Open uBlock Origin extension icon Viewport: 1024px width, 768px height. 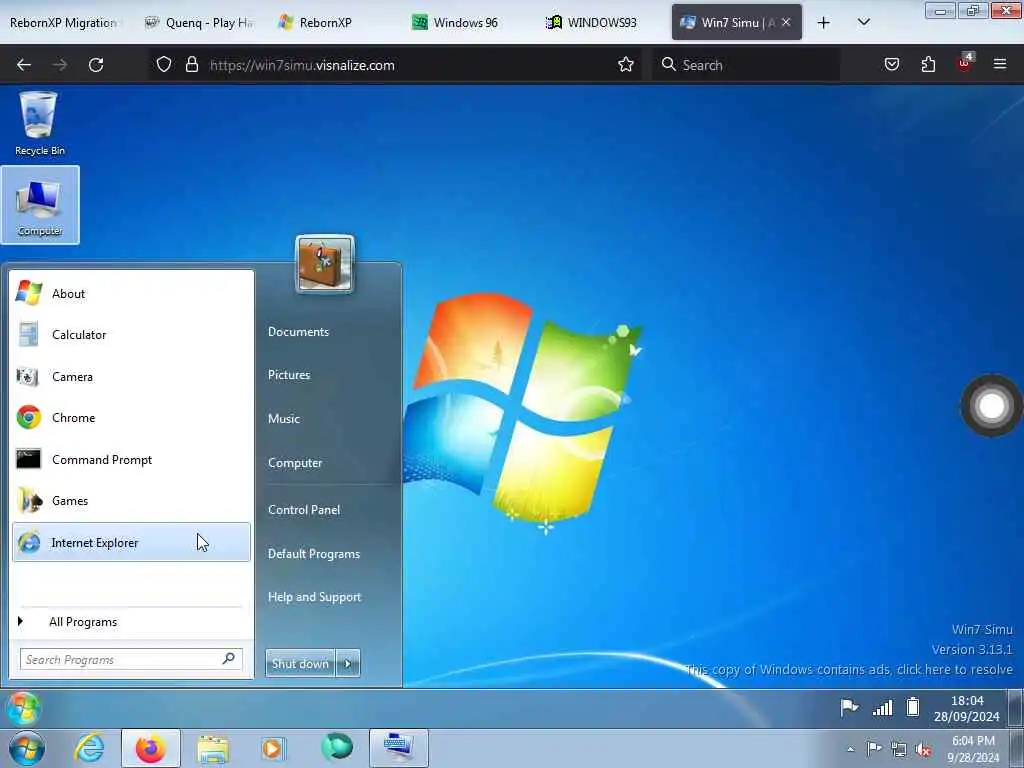tap(965, 63)
